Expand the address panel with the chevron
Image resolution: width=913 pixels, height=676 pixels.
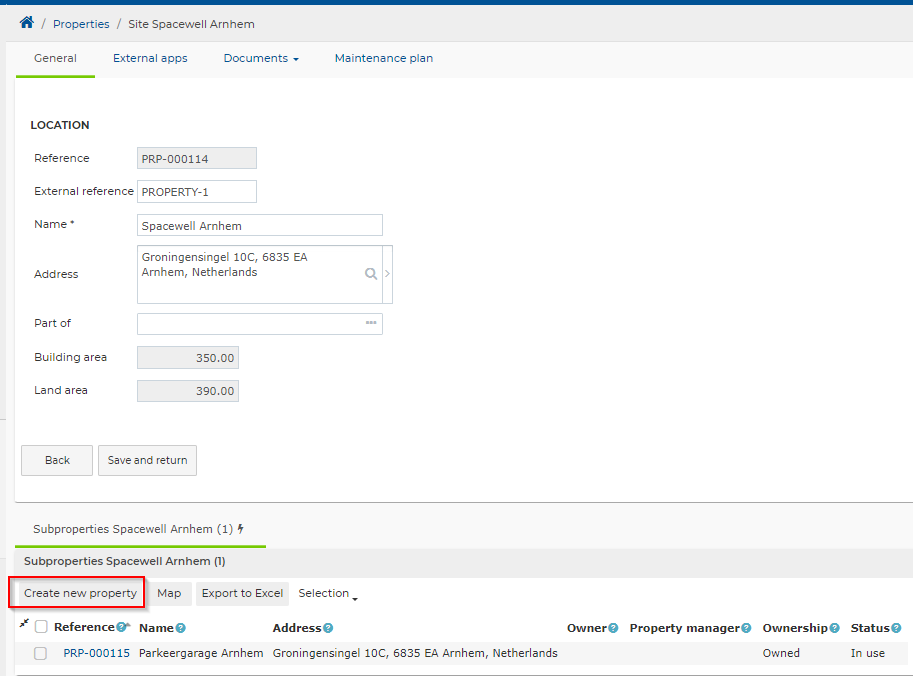[x=387, y=274]
